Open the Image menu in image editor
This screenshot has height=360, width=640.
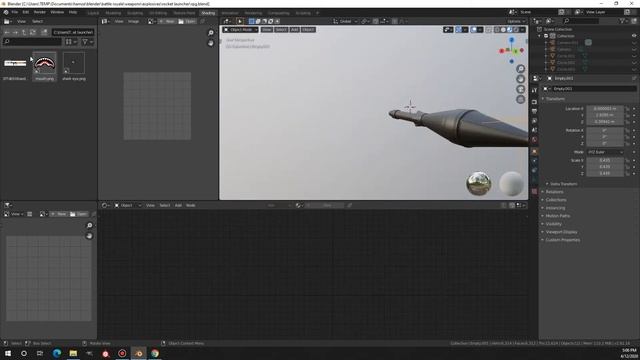133,21
